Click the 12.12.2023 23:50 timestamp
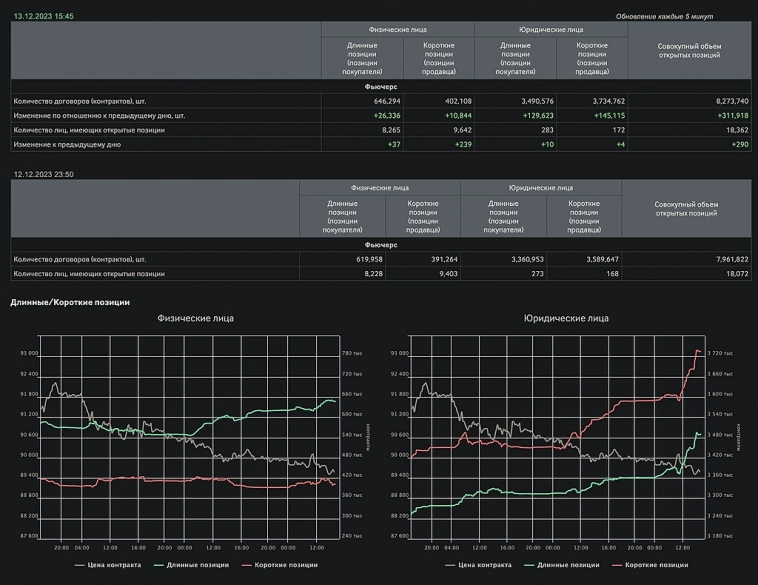The width and height of the screenshot is (758, 585). 44,174
